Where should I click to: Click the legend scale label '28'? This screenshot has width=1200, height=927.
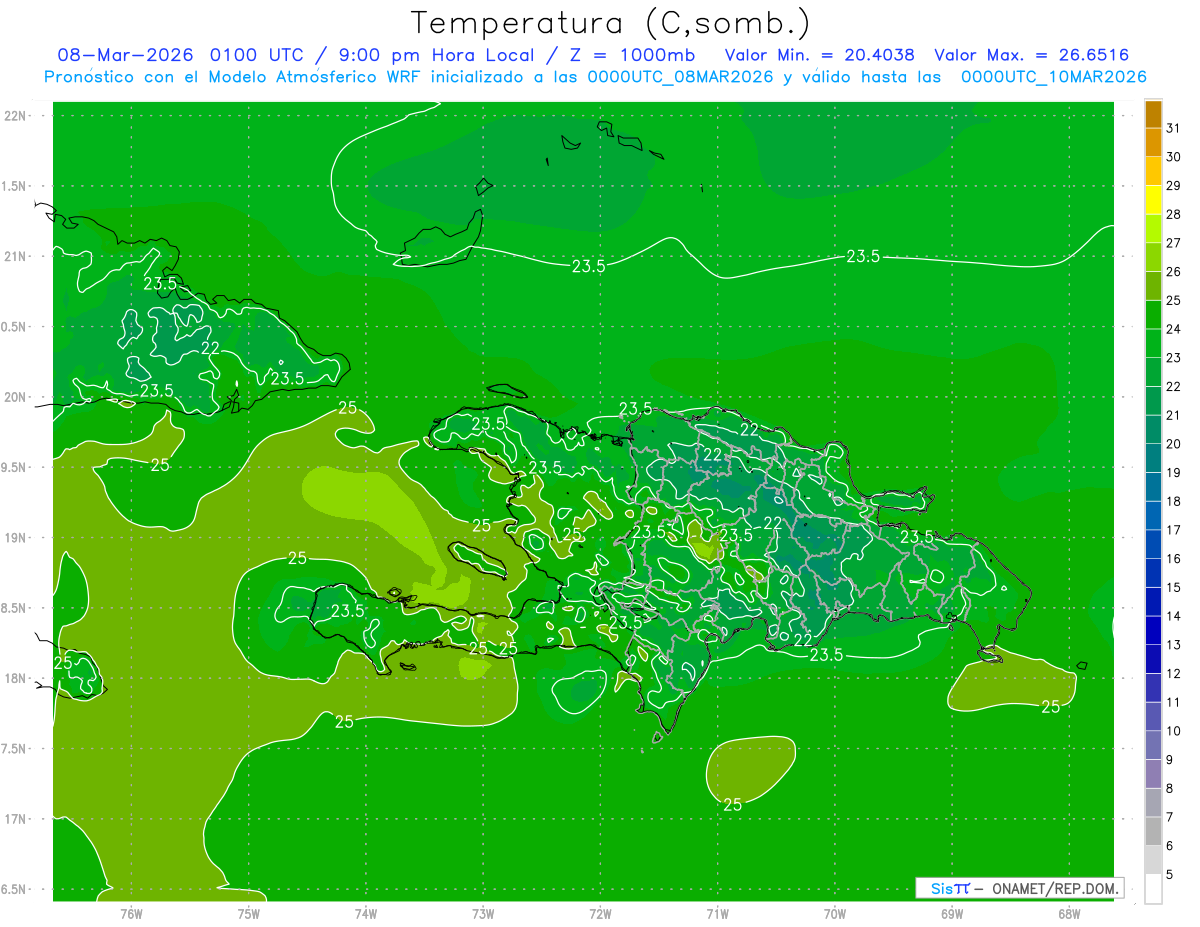coord(1173,215)
